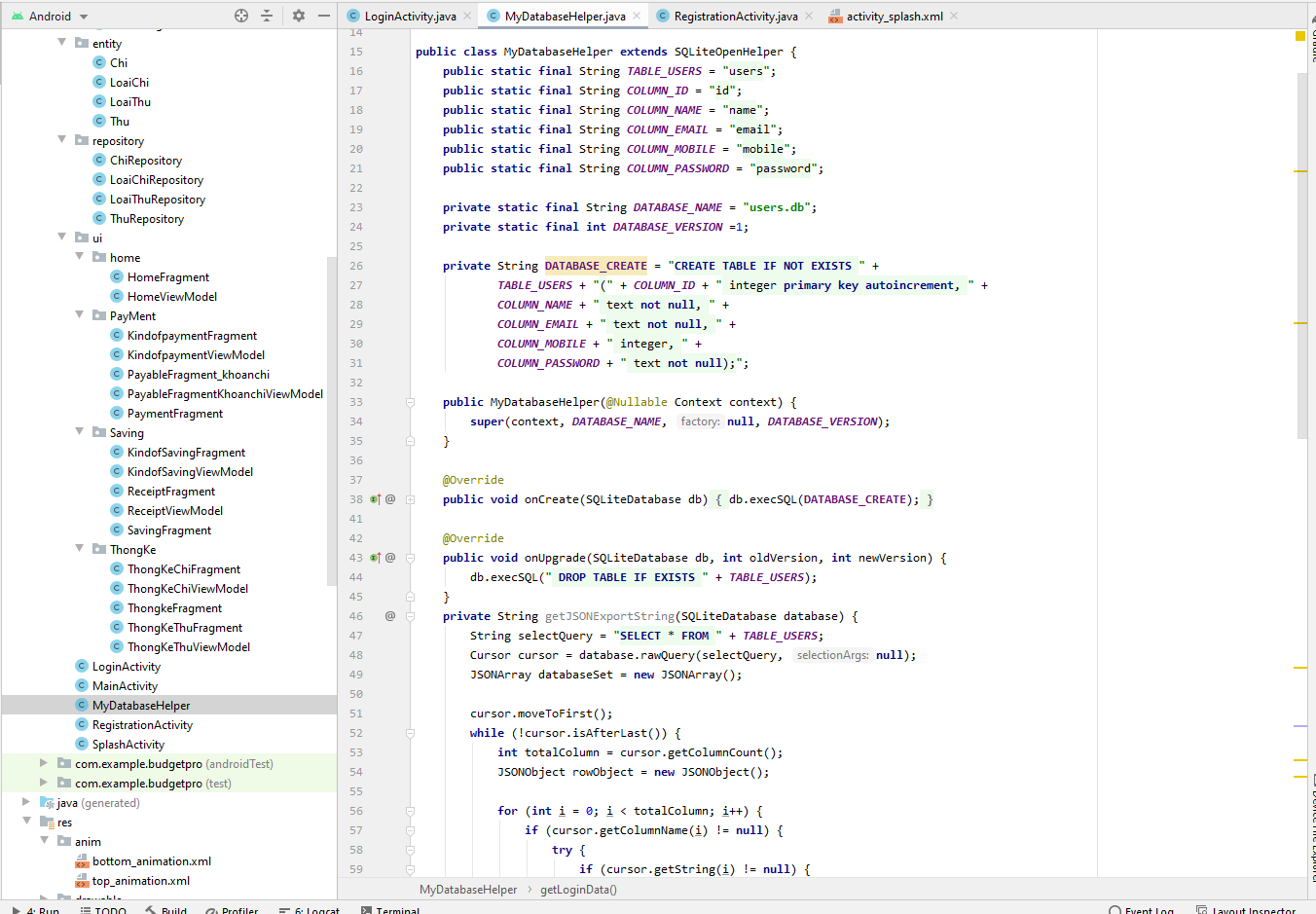Open HomeFragment in the project tree

(167, 276)
